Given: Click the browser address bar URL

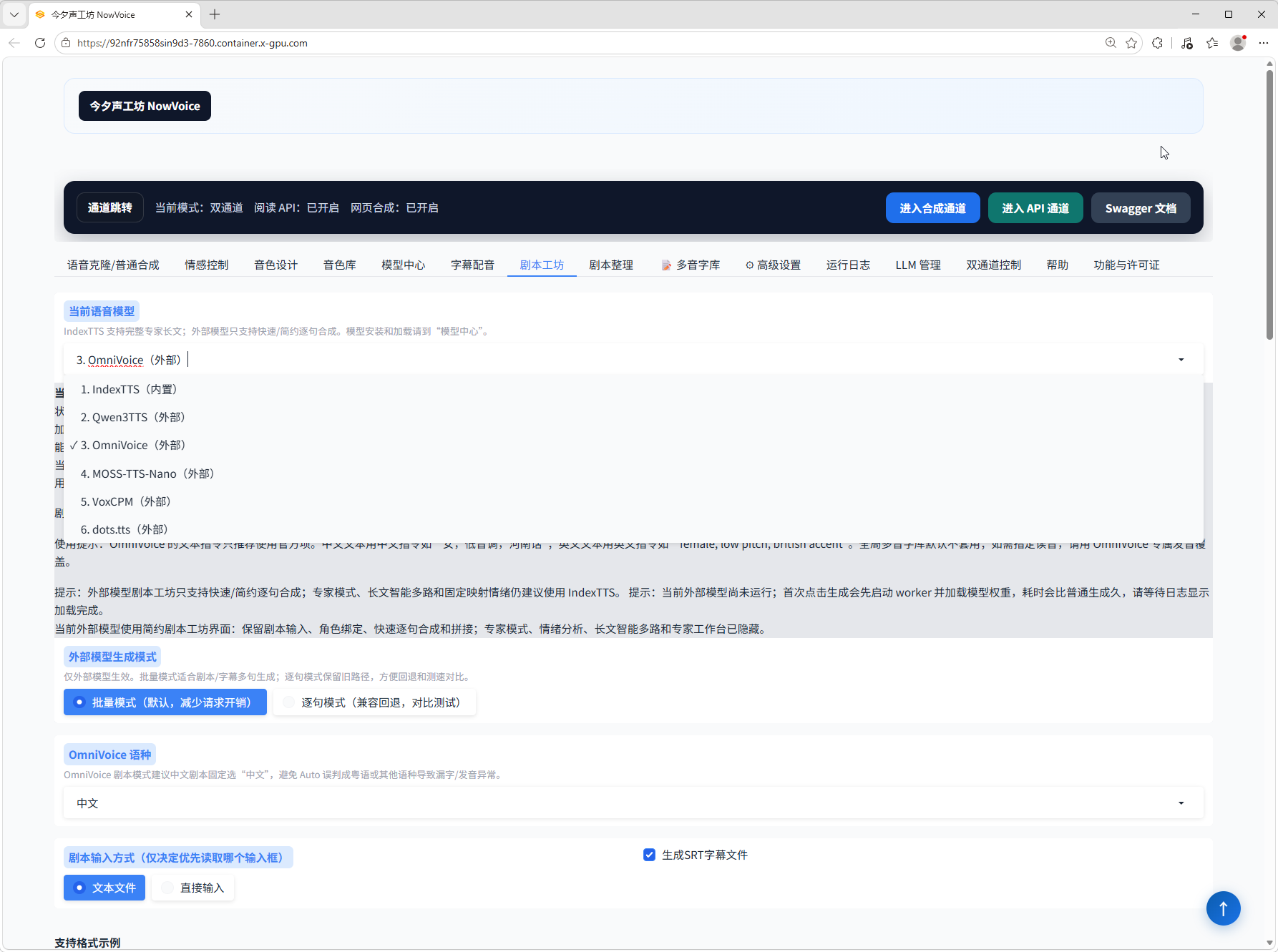Looking at the screenshot, I should pos(192,43).
